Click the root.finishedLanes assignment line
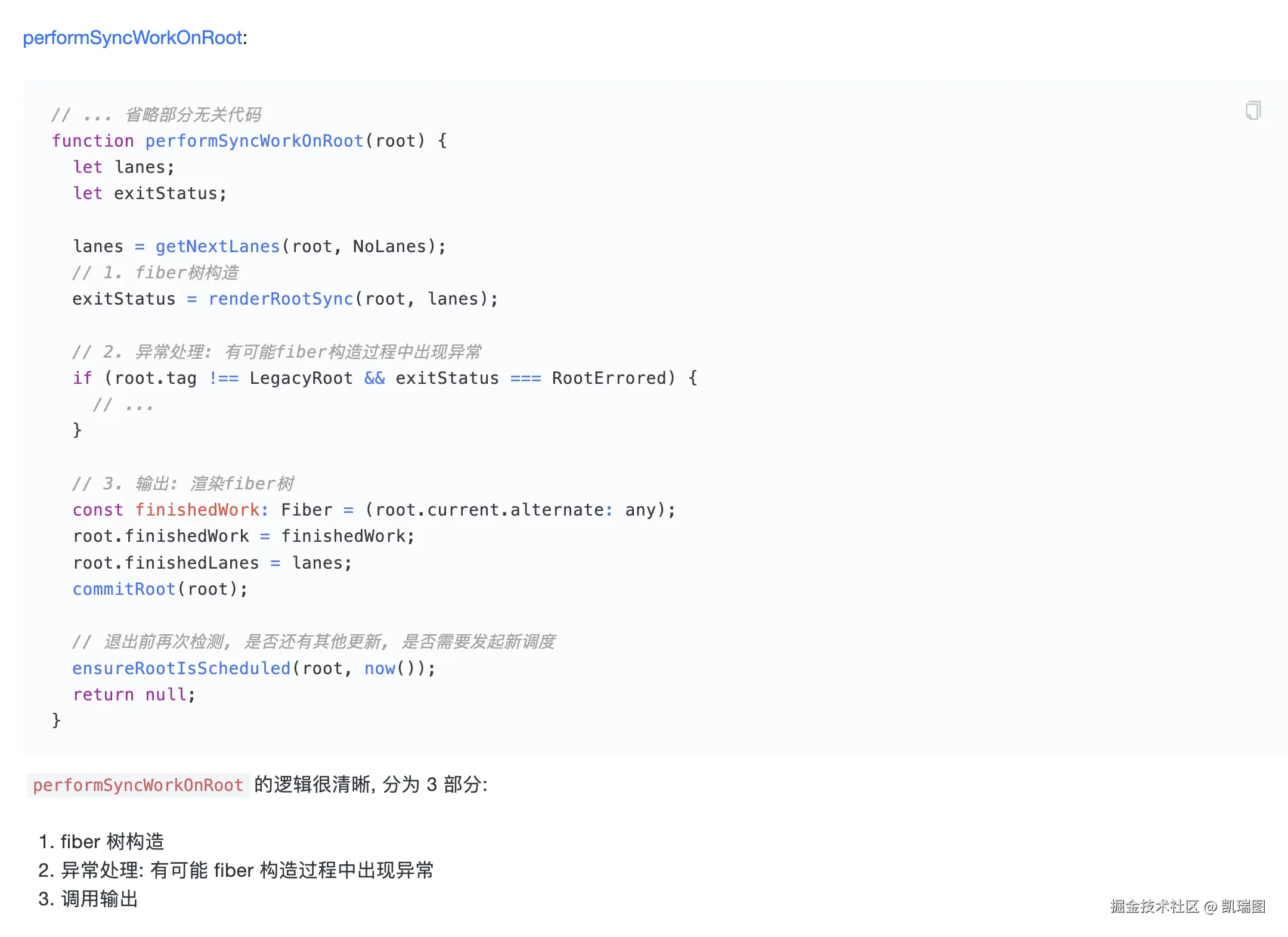Image resolution: width=1288 pixels, height=937 pixels. 212,563
